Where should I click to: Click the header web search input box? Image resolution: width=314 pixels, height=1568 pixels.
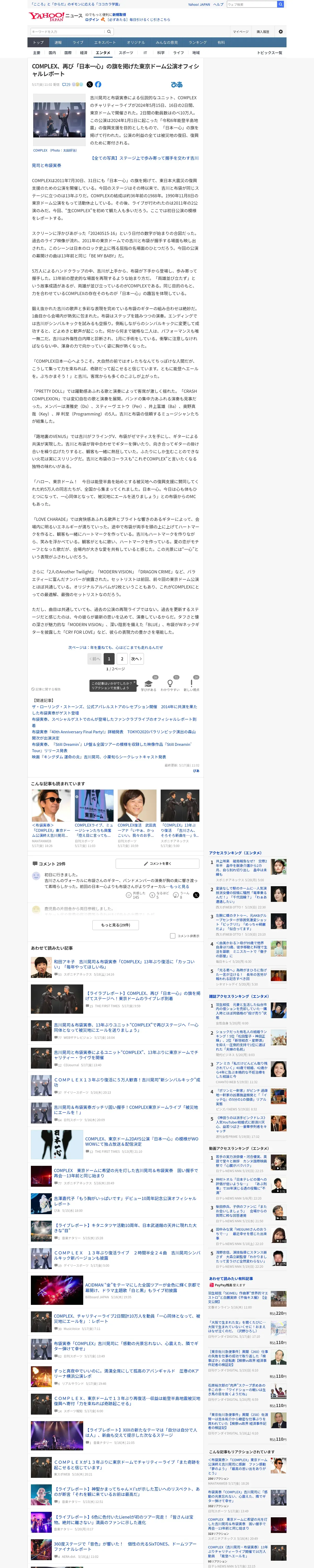coord(252,4)
